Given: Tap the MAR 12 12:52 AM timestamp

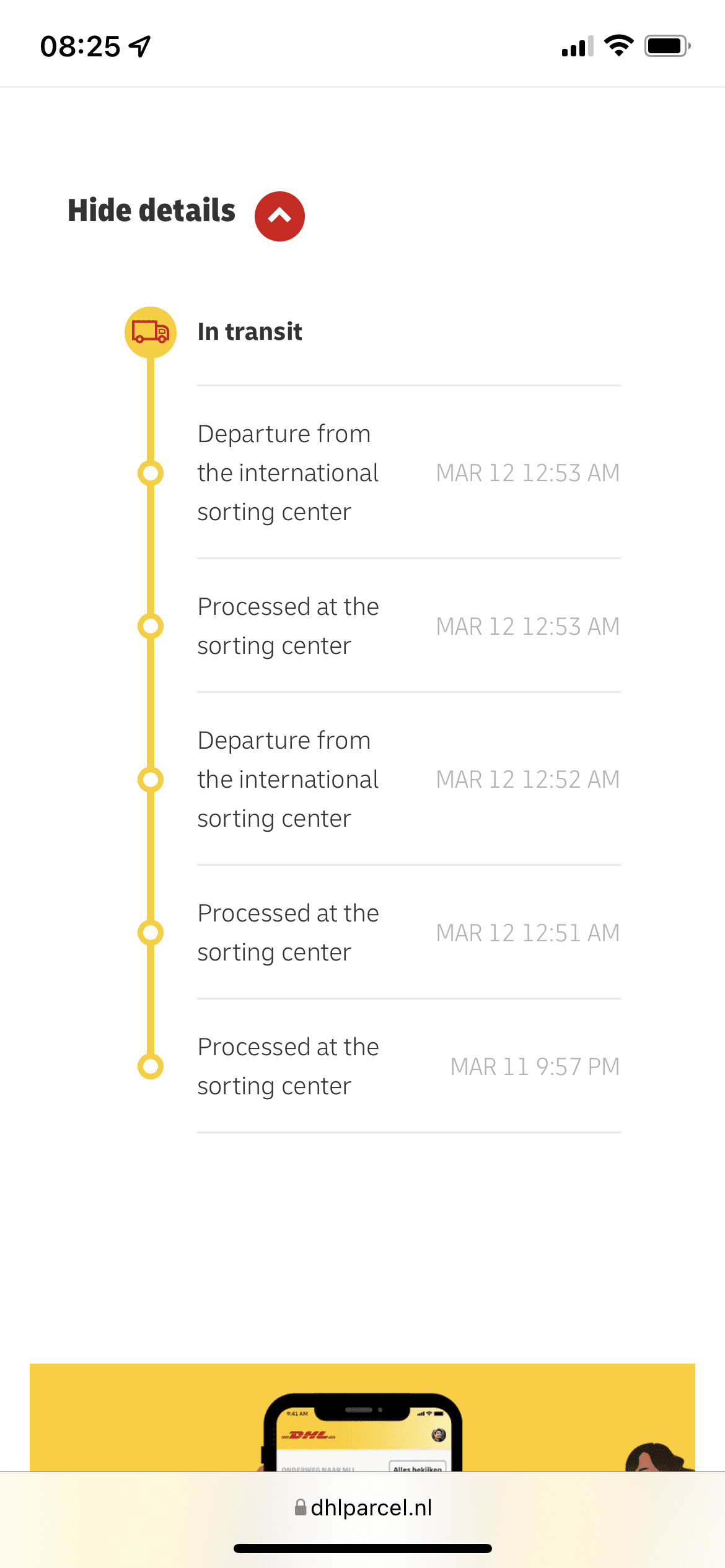Looking at the screenshot, I should [528, 780].
